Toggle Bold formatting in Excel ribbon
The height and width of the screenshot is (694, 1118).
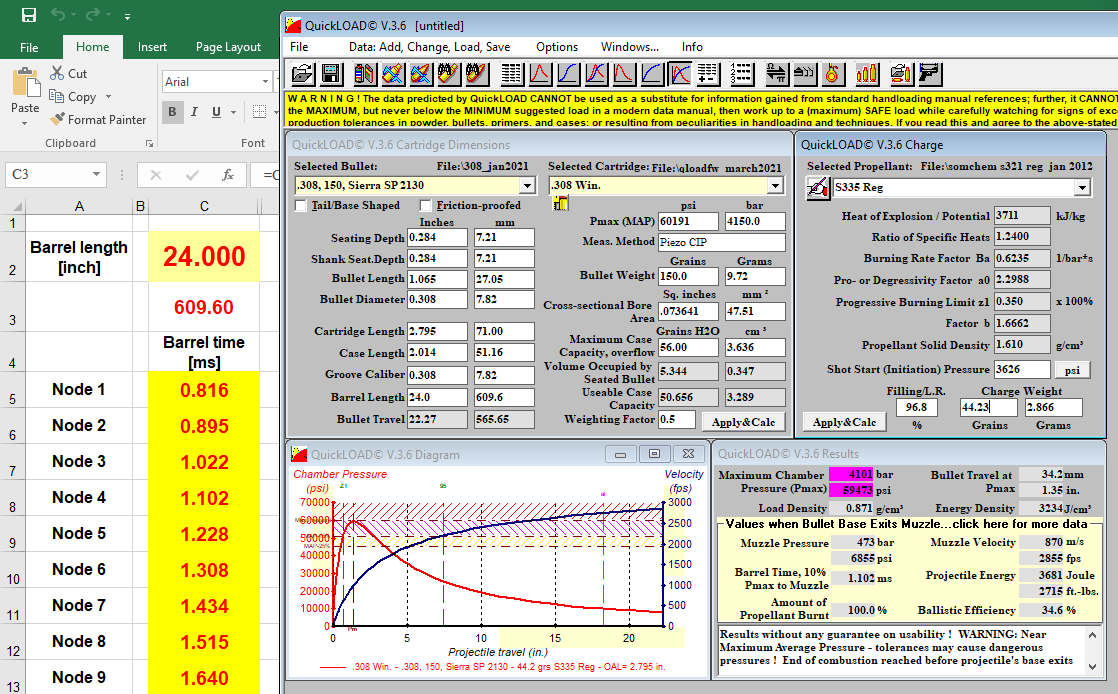(172, 112)
